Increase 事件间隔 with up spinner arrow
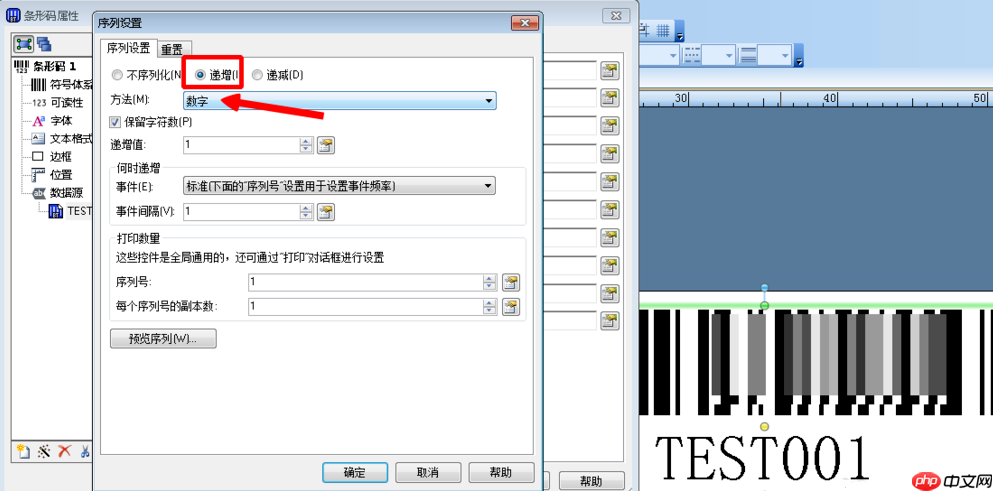This screenshot has height=491, width=993. pos(307,208)
